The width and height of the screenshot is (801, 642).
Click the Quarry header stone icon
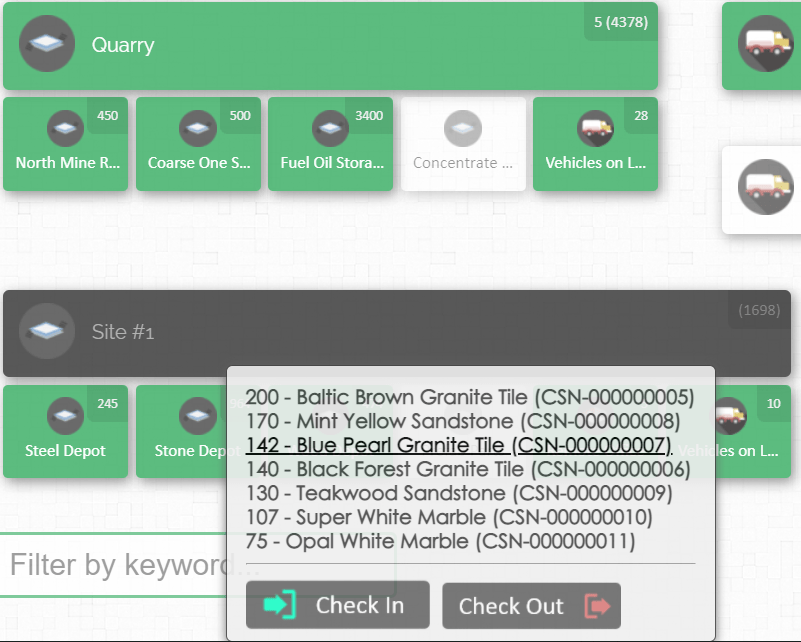point(47,44)
